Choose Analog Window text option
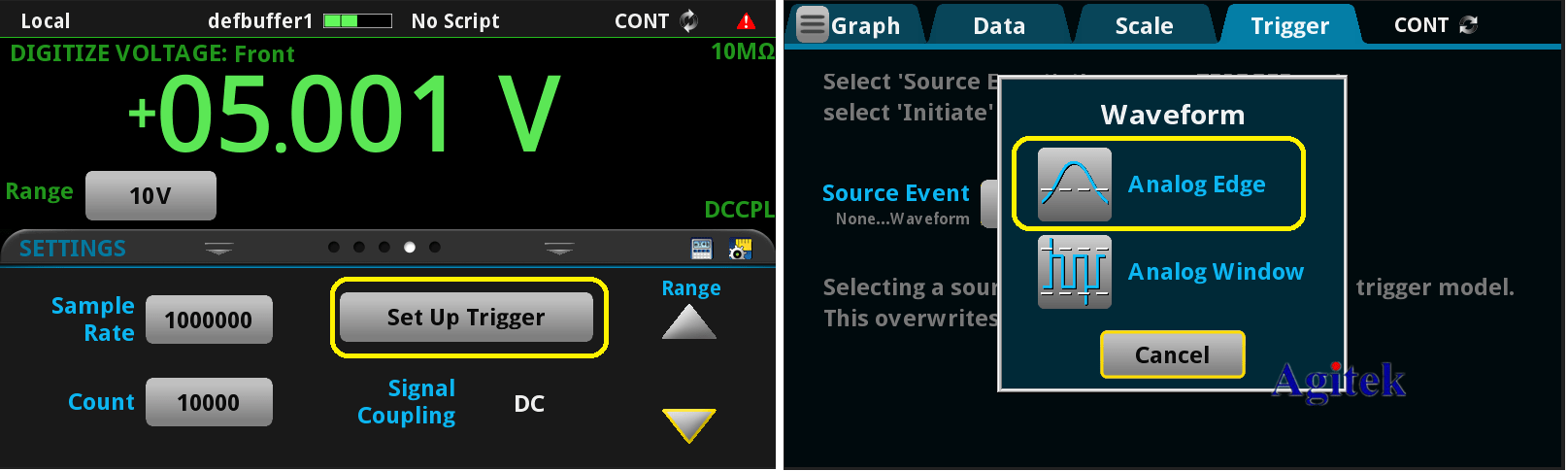 pyautogui.click(x=1216, y=272)
